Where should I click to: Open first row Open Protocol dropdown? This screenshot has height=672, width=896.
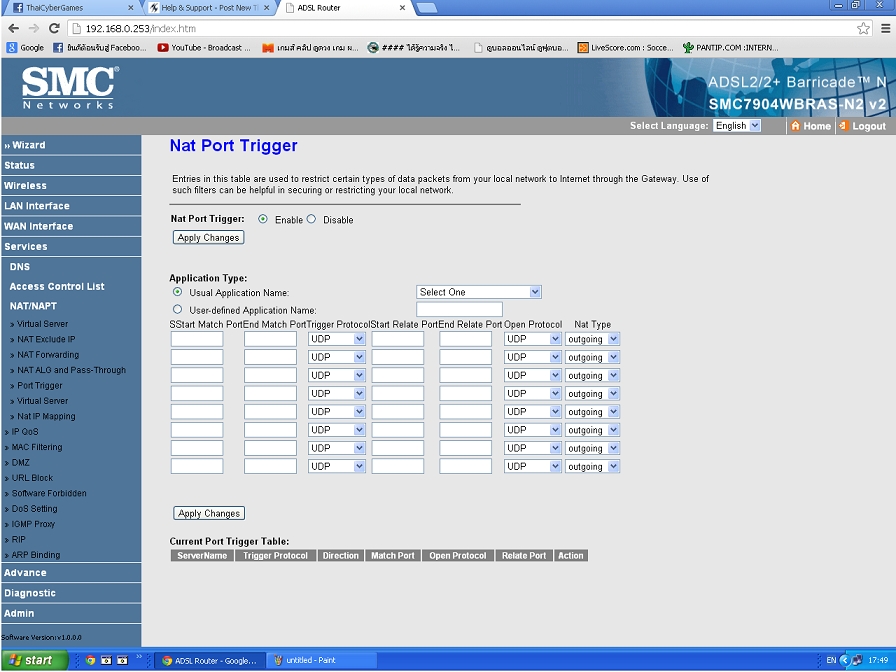coord(532,339)
